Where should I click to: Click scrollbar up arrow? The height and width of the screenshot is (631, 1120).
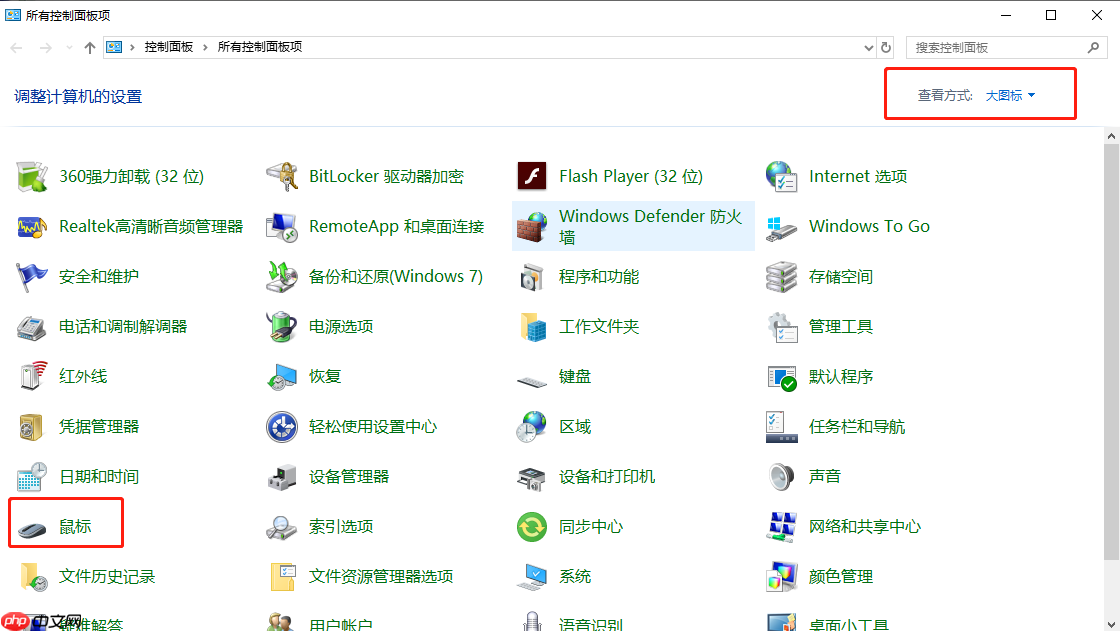pyautogui.click(x=1111, y=136)
